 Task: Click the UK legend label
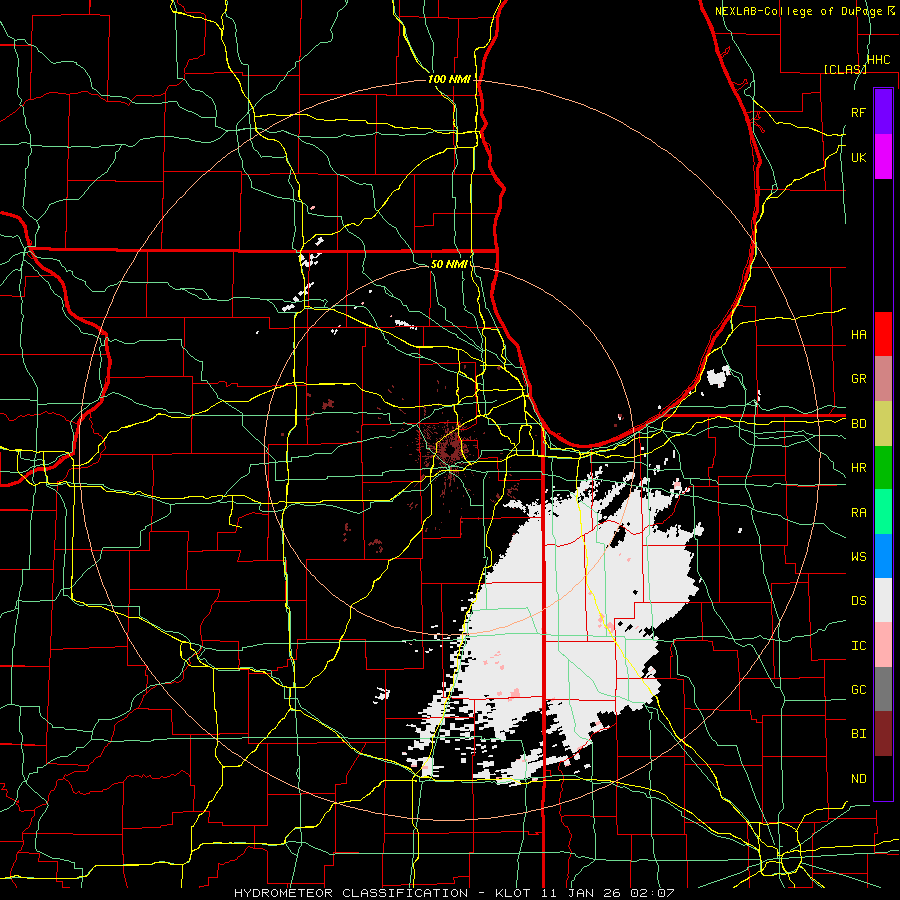[858, 157]
